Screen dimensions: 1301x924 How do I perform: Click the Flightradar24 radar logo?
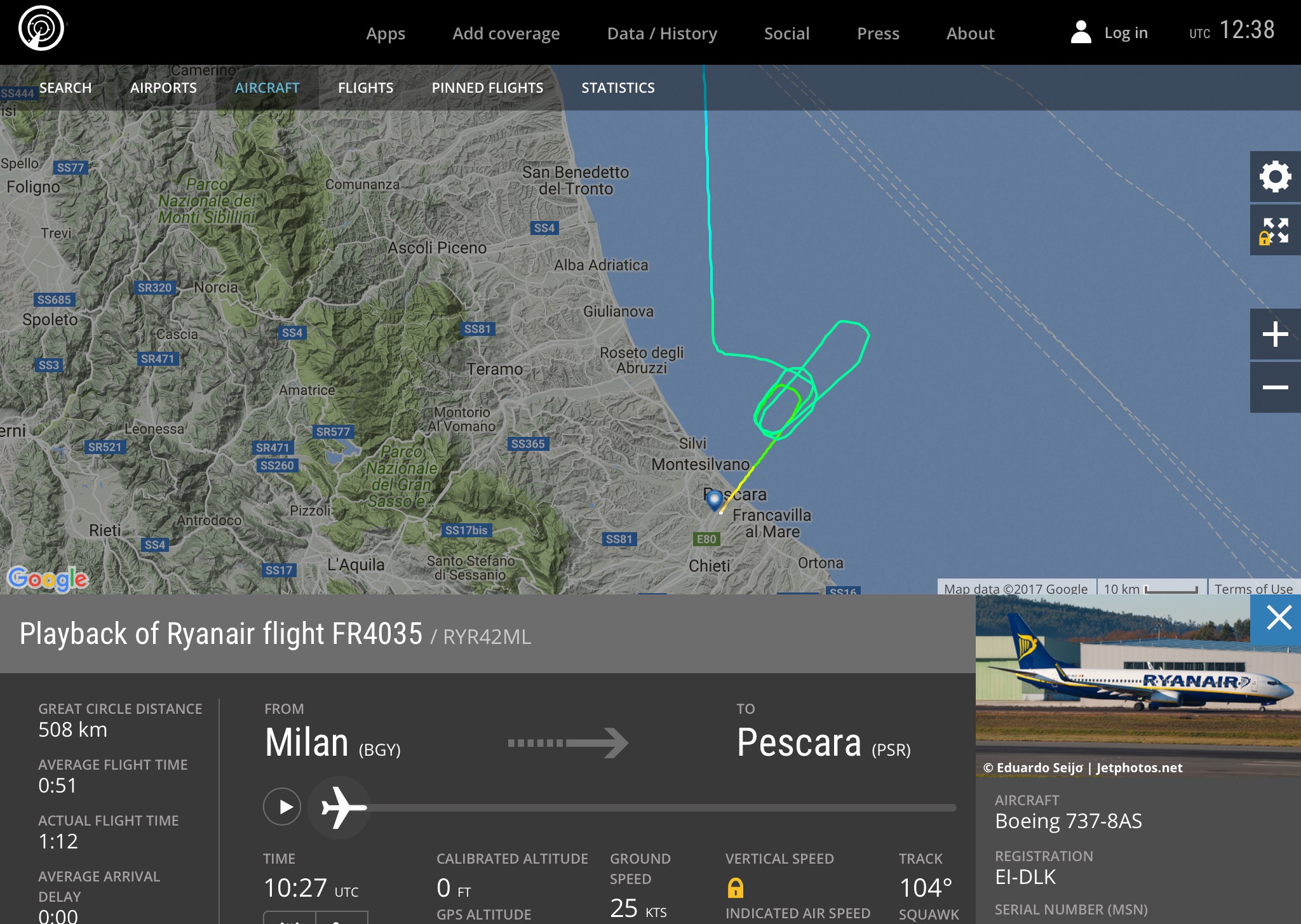coord(41,29)
